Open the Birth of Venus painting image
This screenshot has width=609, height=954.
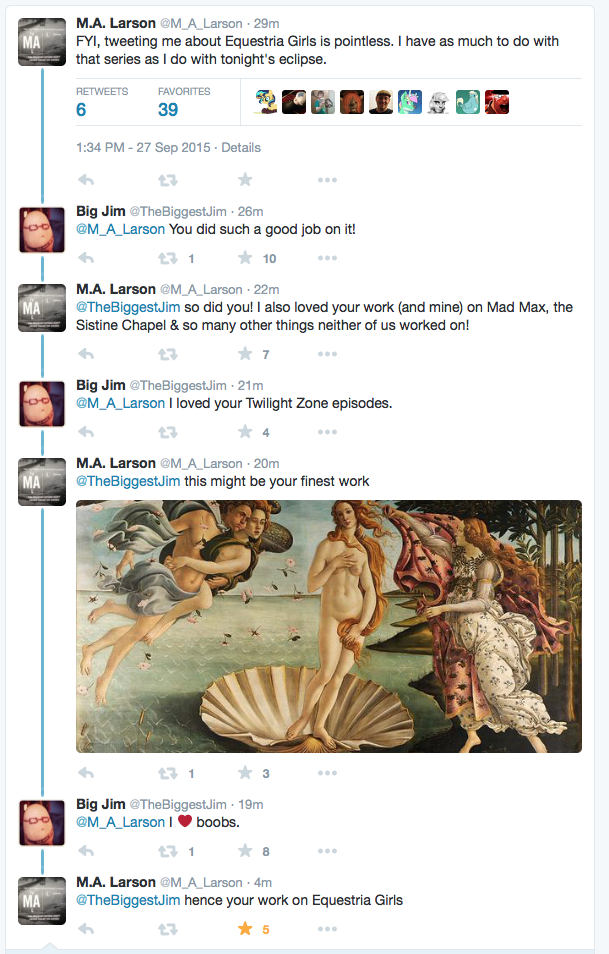(329, 626)
